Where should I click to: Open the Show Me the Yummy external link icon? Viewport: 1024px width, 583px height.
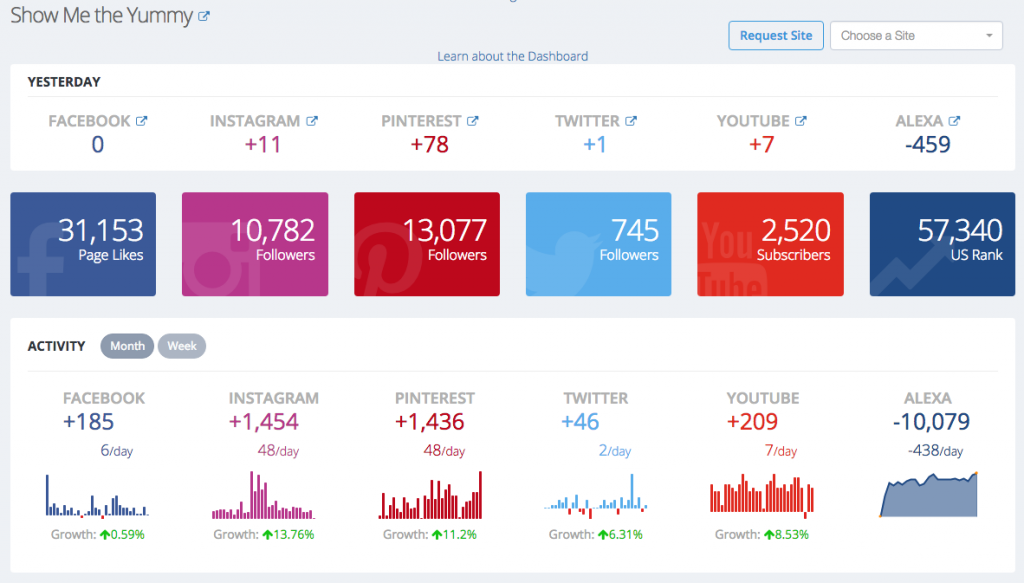[x=204, y=16]
